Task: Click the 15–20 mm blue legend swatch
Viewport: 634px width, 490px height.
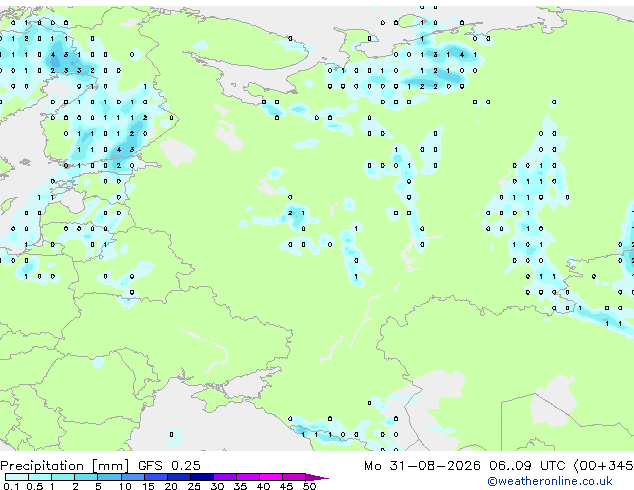Action: tap(155, 477)
